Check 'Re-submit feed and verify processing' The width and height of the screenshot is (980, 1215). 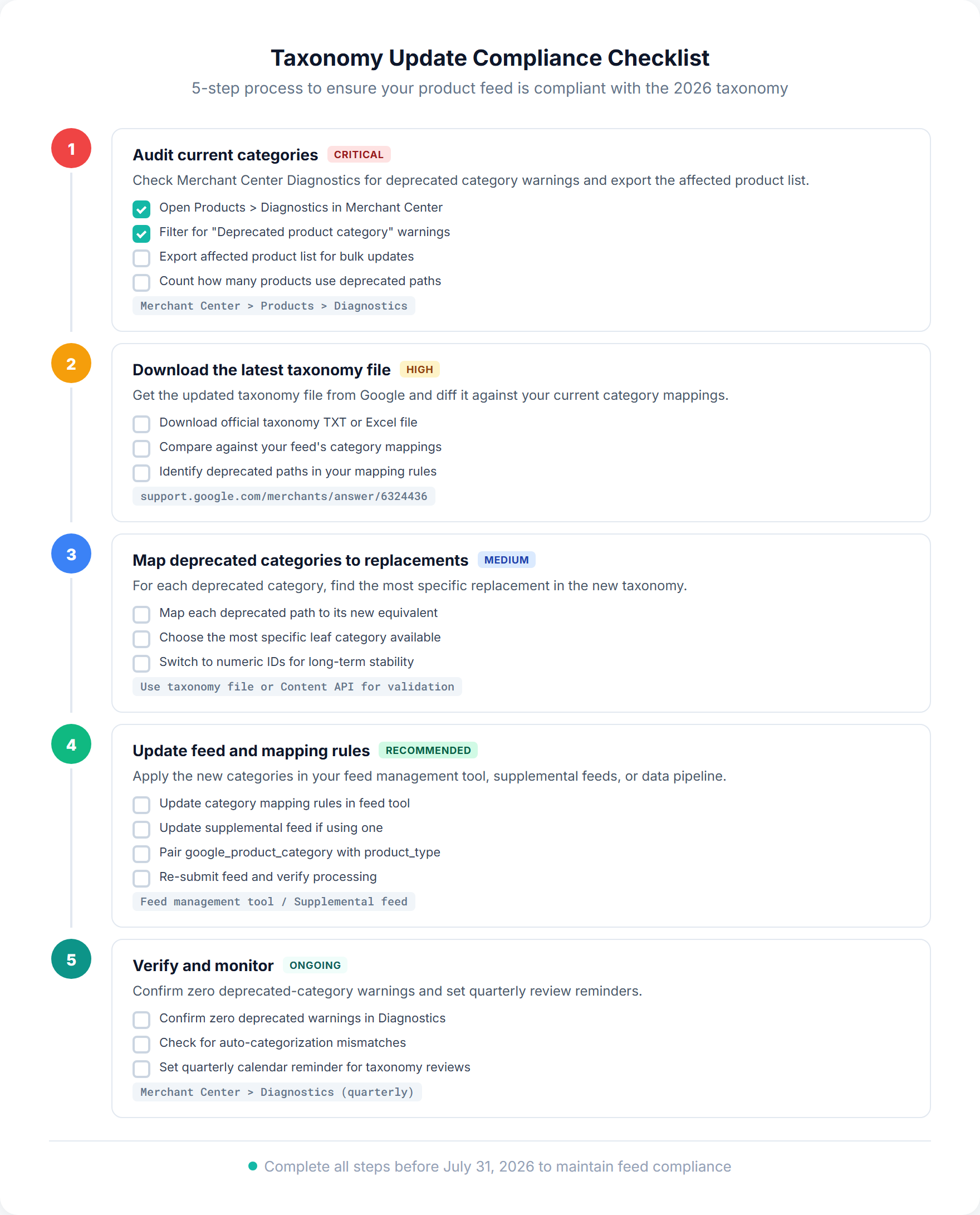(x=141, y=879)
